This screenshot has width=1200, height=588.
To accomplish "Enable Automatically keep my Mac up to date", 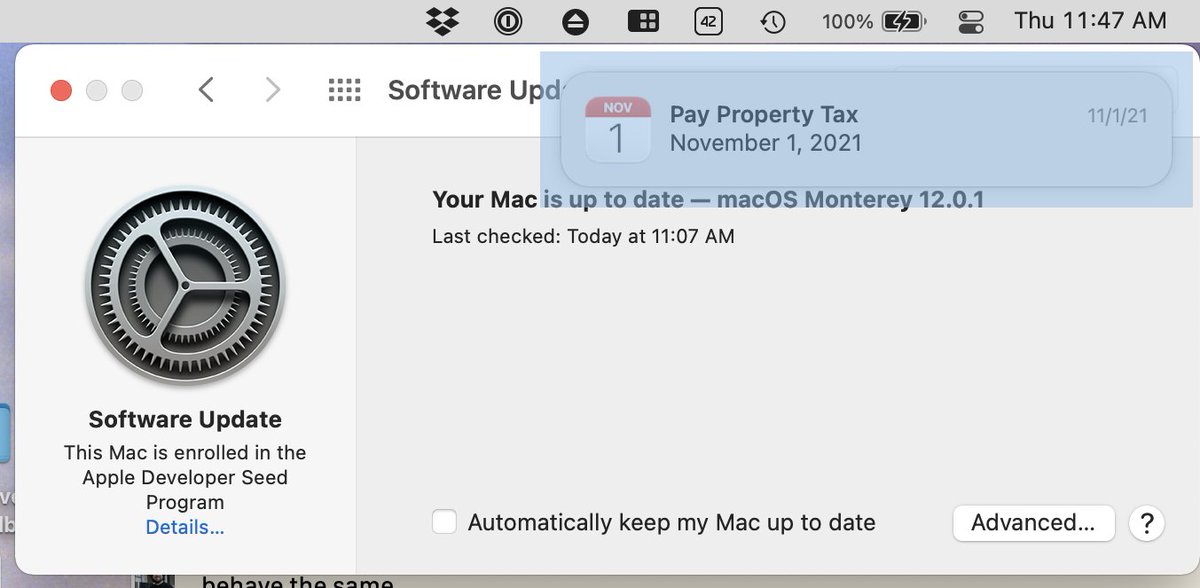I will 445,522.
